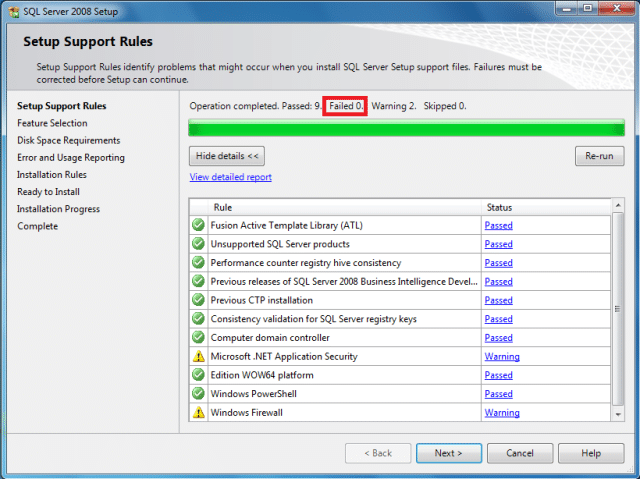Click warning icon for Microsoft .NET Application Security

pyautogui.click(x=198, y=356)
